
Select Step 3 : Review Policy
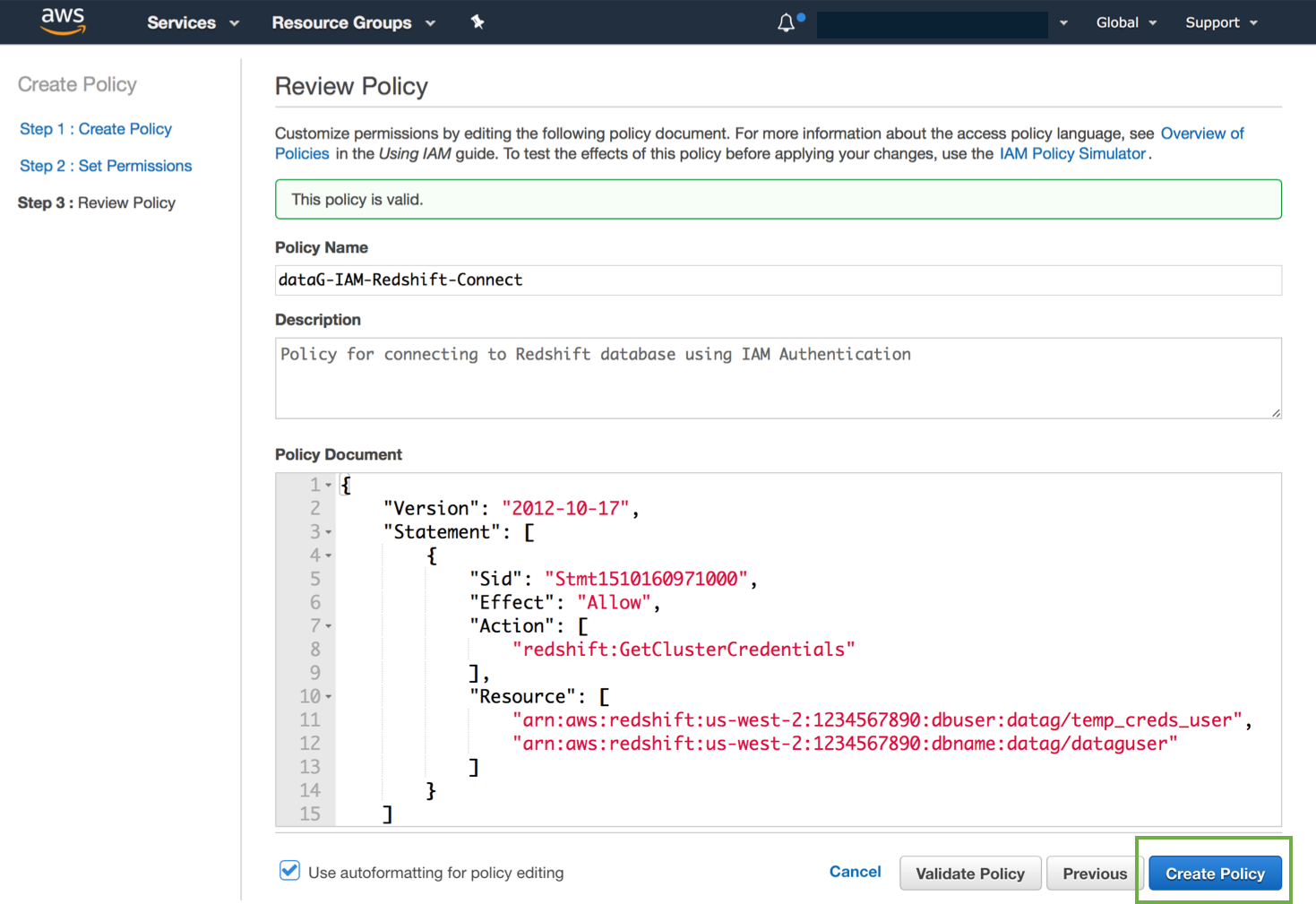click(97, 202)
